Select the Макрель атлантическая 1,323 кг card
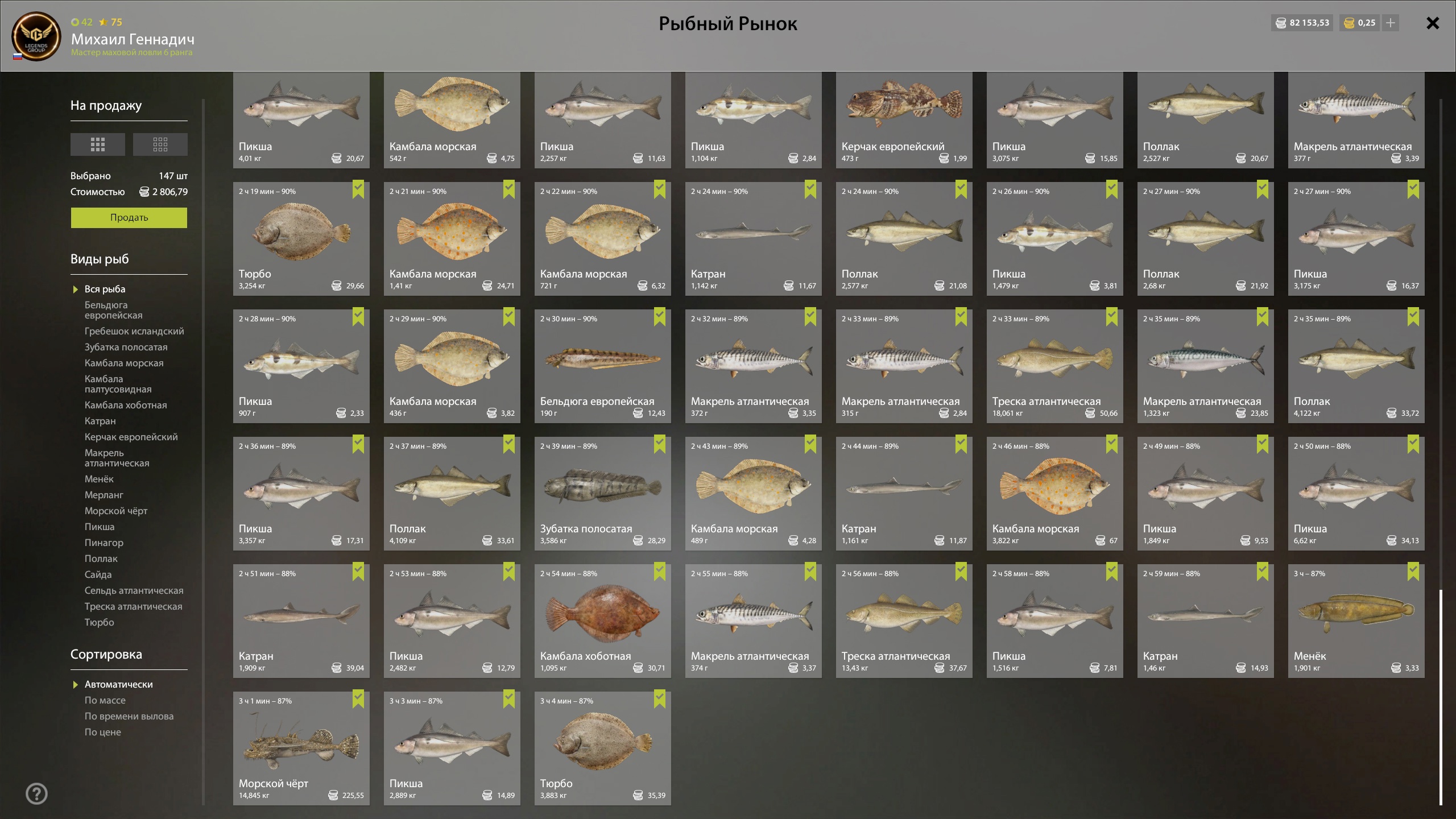Viewport: 1456px width, 819px height. [x=1206, y=366]
